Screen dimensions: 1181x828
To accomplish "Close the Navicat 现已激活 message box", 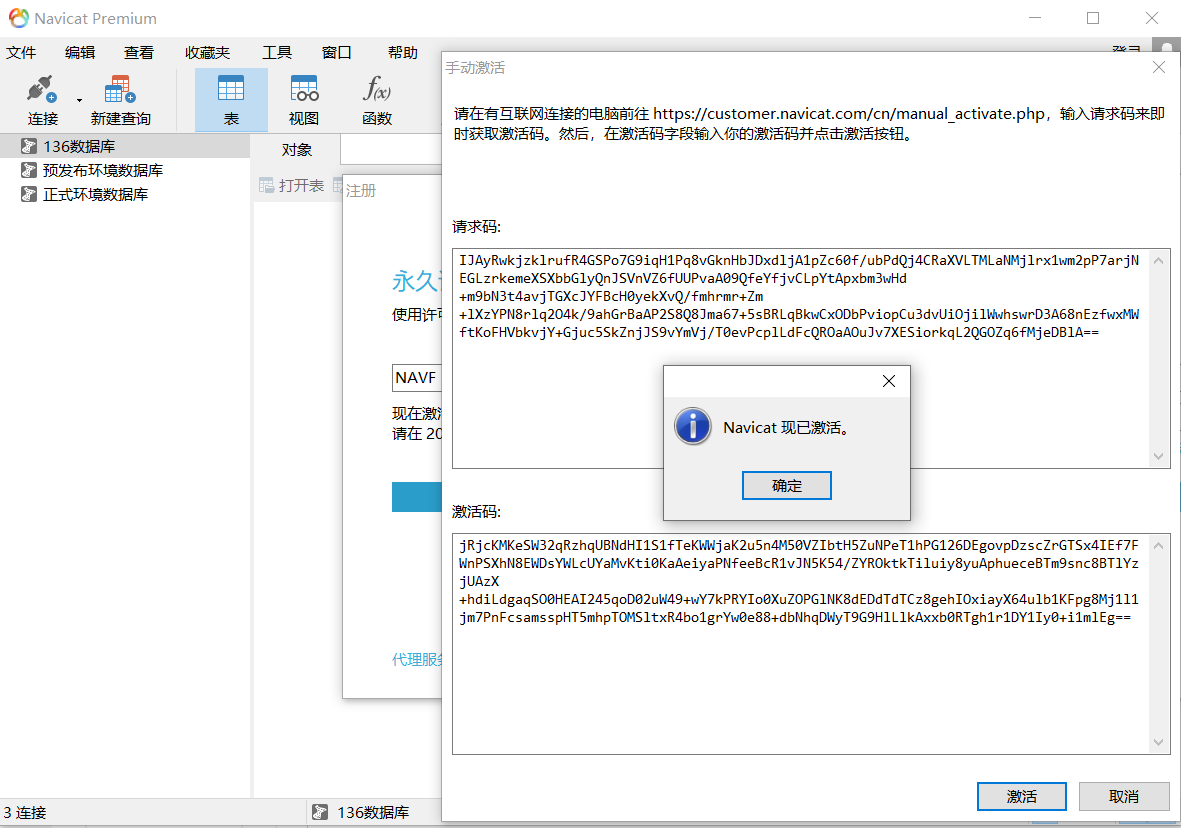I will pos(889,381).
